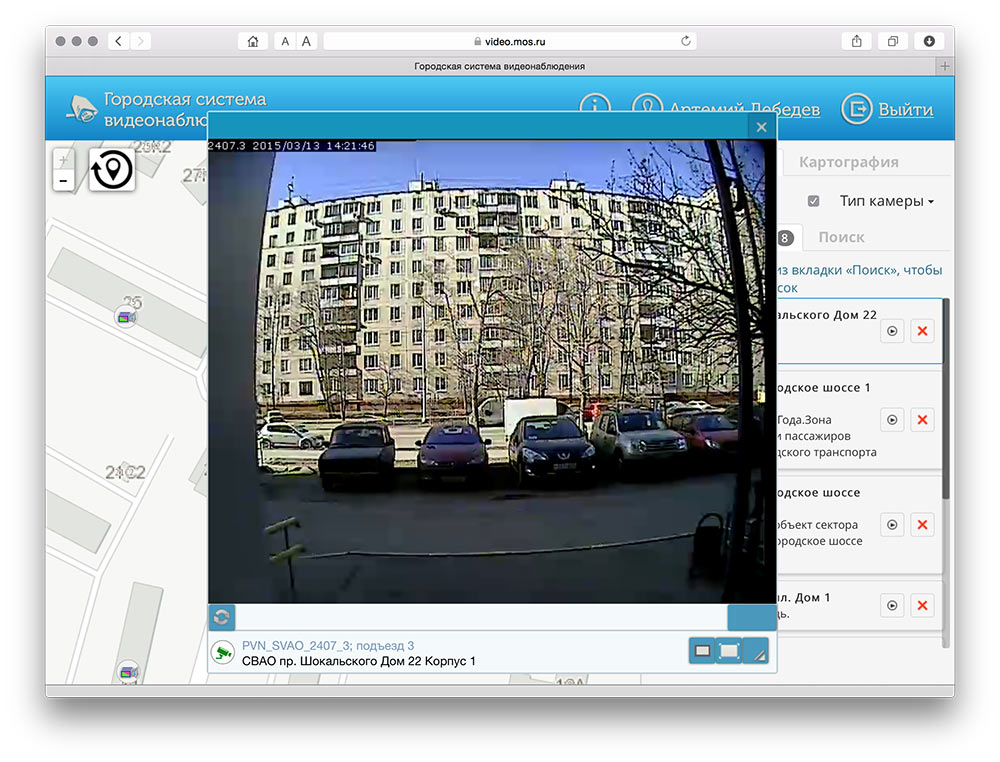Open the Safari share button
The image size is (1000, 762).
coord(857,41)
